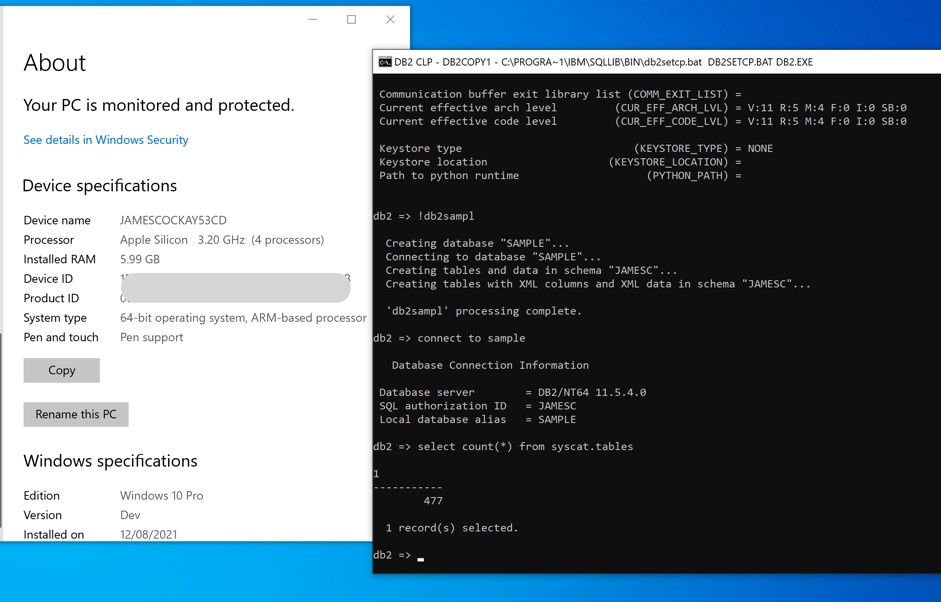Open See details in Windows Security link
Screen dimensions: 941x602
106,140
